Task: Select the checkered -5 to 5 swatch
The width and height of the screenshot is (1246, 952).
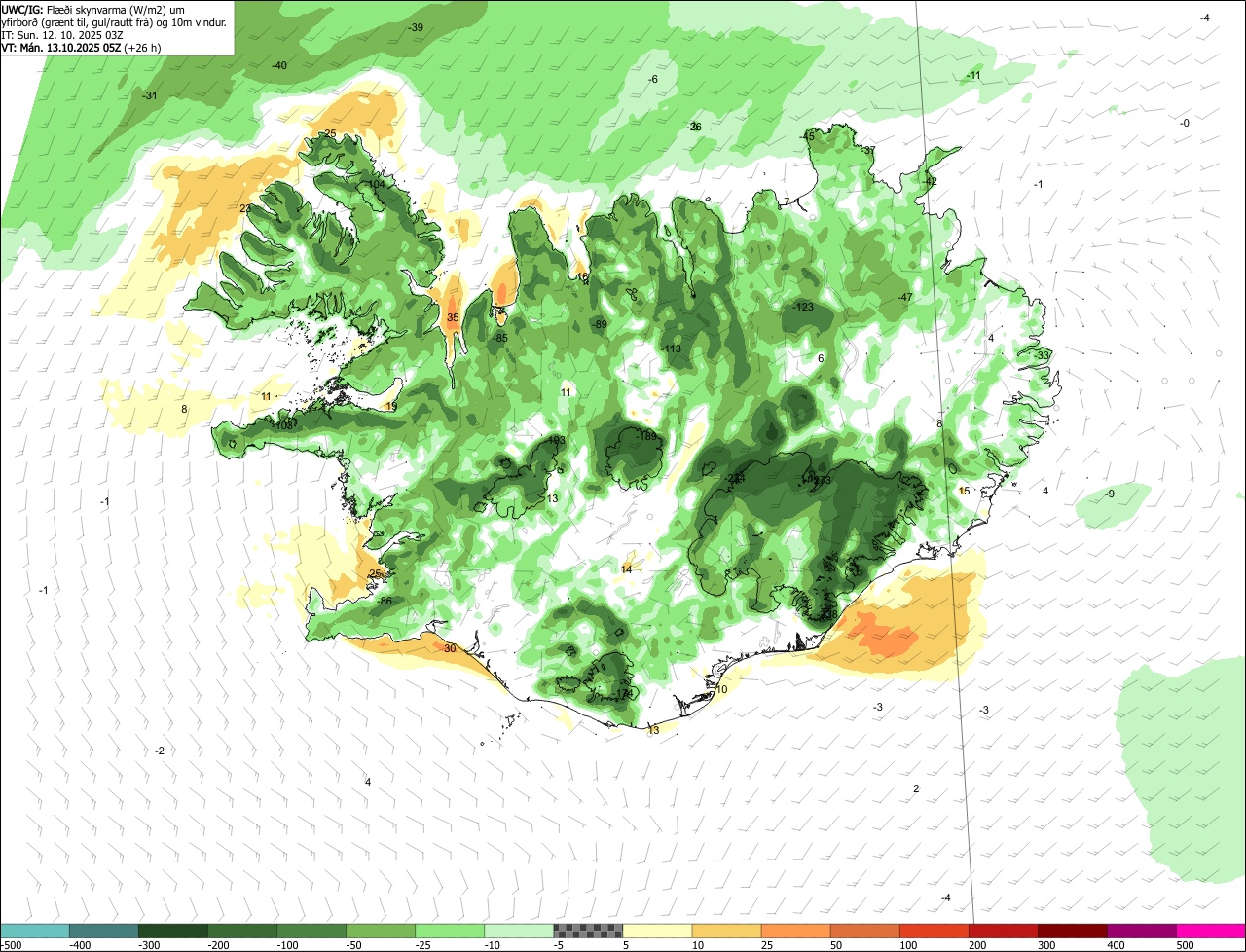Action: (588, 931)
